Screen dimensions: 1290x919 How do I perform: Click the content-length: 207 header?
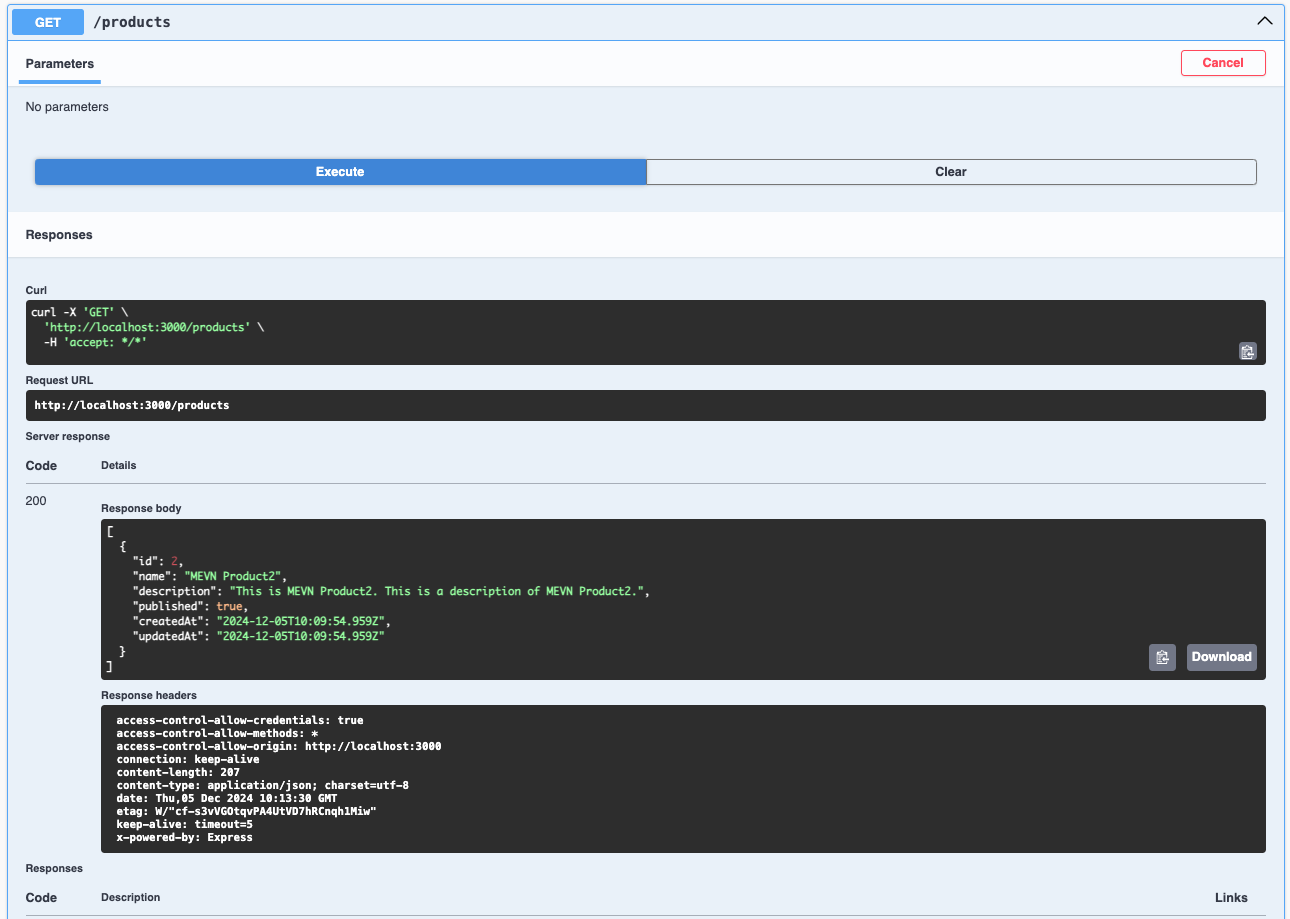click(178, 772)
